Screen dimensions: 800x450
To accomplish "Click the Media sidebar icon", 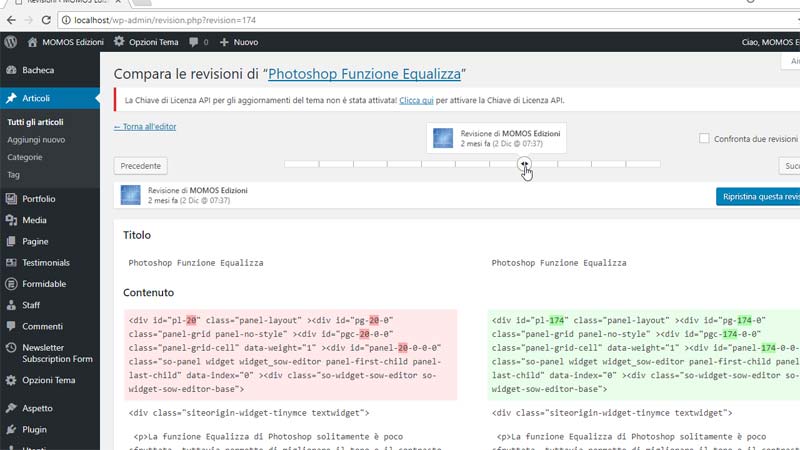I will 11,220.
